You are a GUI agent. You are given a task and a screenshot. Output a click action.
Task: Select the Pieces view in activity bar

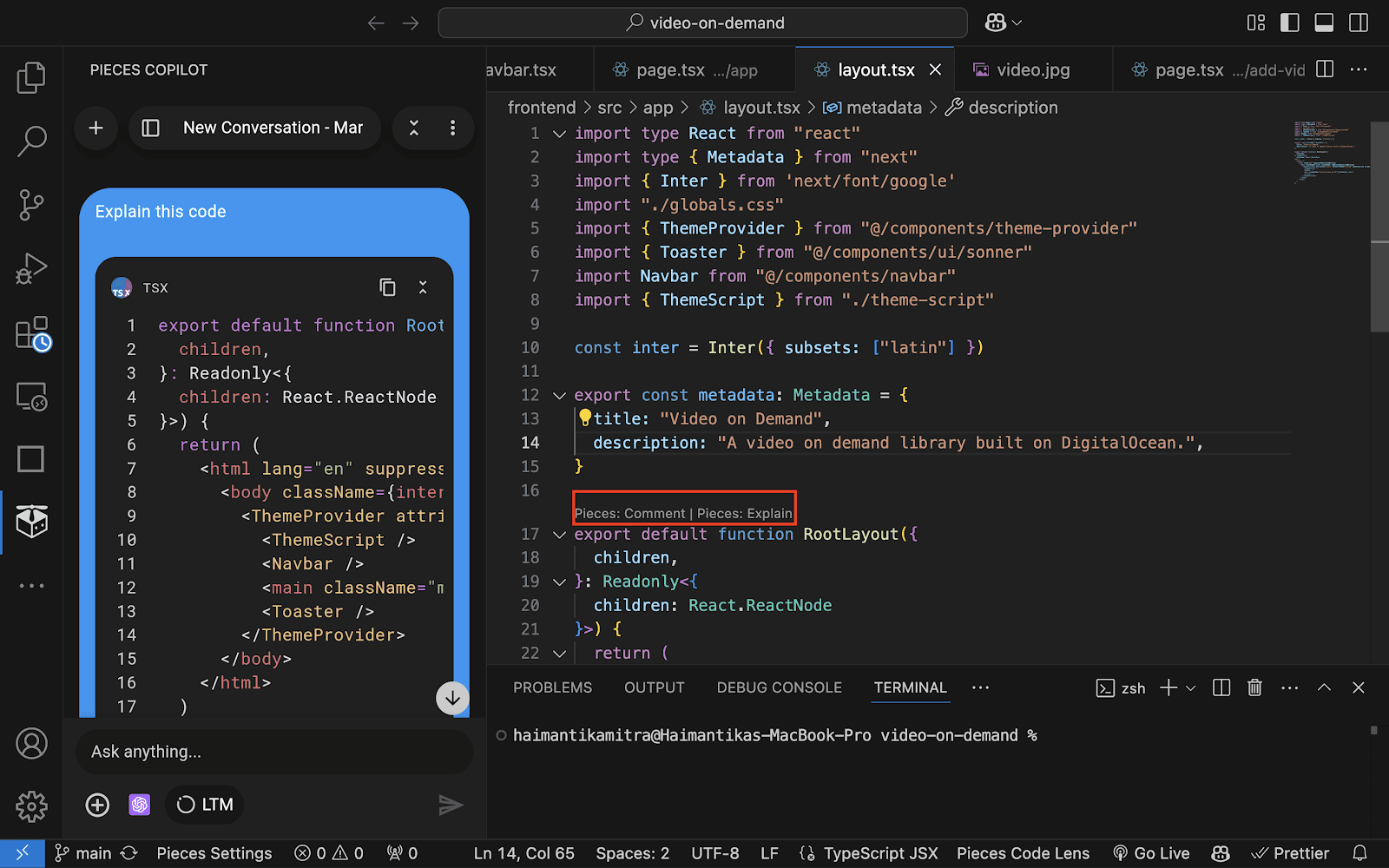click(x=31, y=522)
